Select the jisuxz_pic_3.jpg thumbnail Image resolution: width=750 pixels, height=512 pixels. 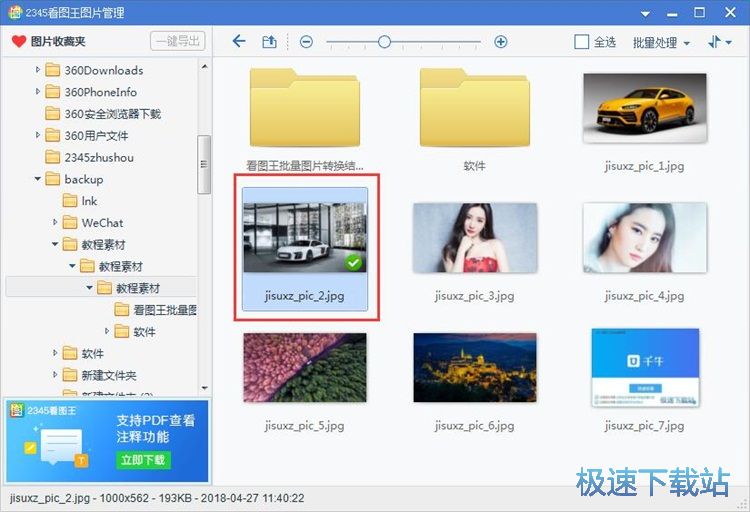(474, 237)
